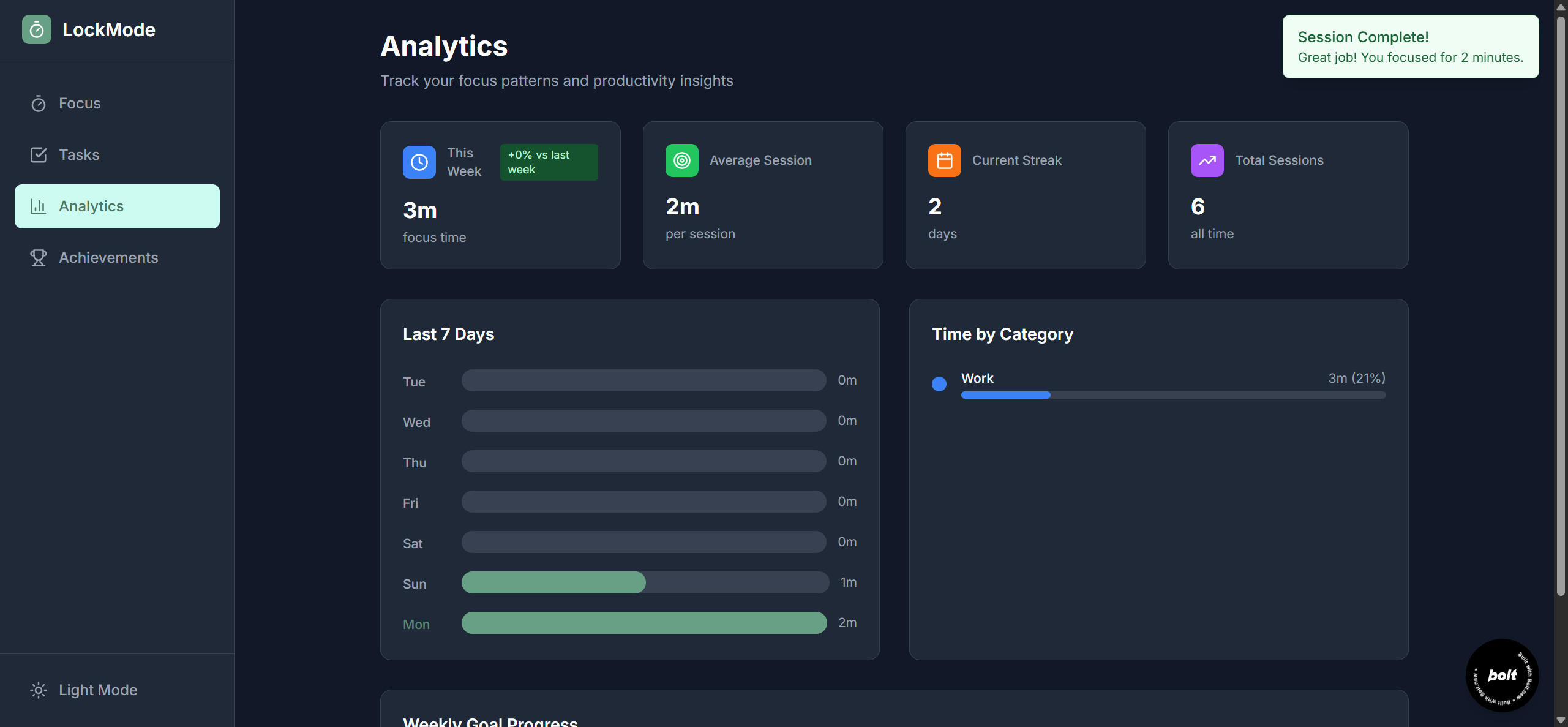The image size is (1568, 727).
Task: Click the orange calendar icon for Current Streak
Action: coord(944,160)
